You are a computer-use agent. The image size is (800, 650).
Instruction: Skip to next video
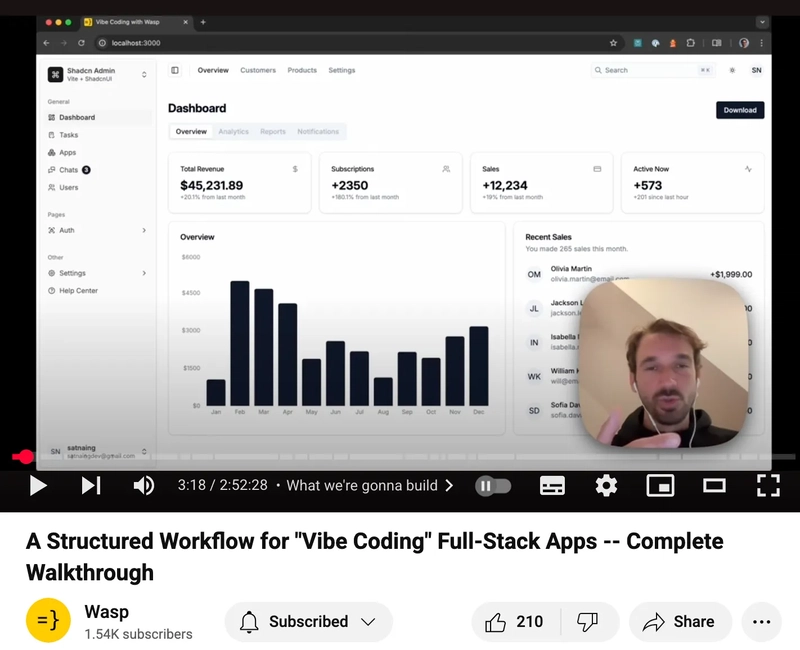click(91, 485)
